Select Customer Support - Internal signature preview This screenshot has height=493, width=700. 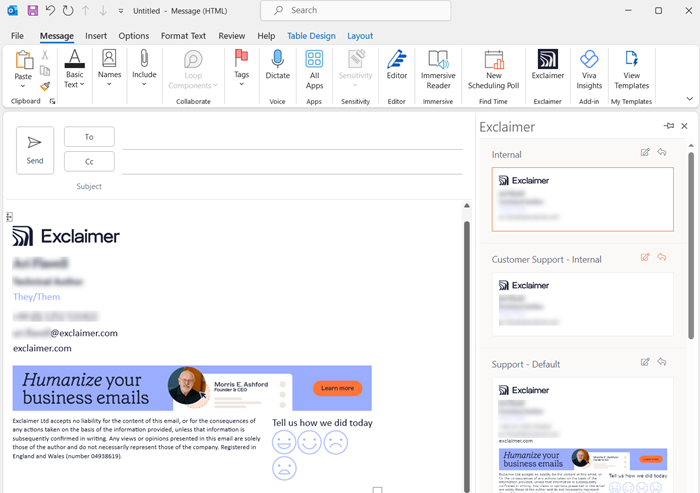tap(583, 304)
